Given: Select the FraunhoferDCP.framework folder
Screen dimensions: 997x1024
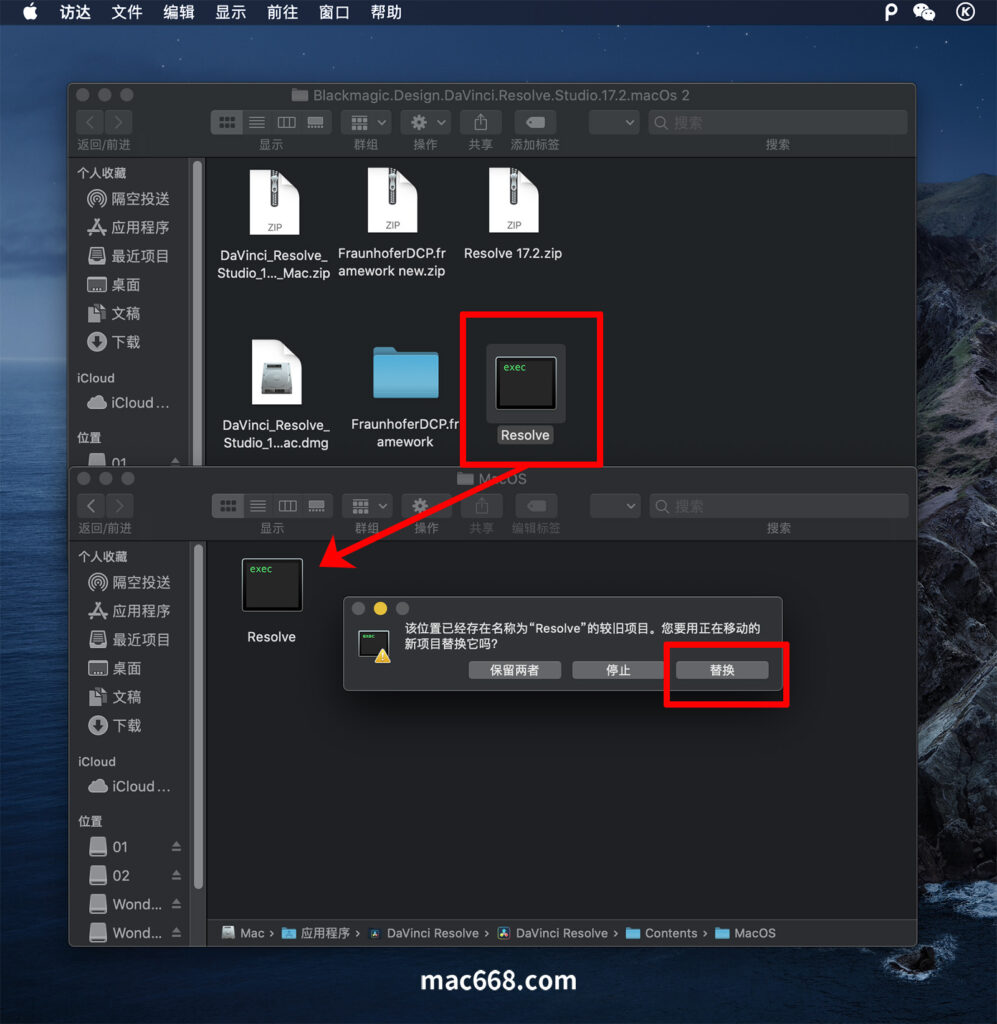Looking at the screenshot, I should pos(405,372).
